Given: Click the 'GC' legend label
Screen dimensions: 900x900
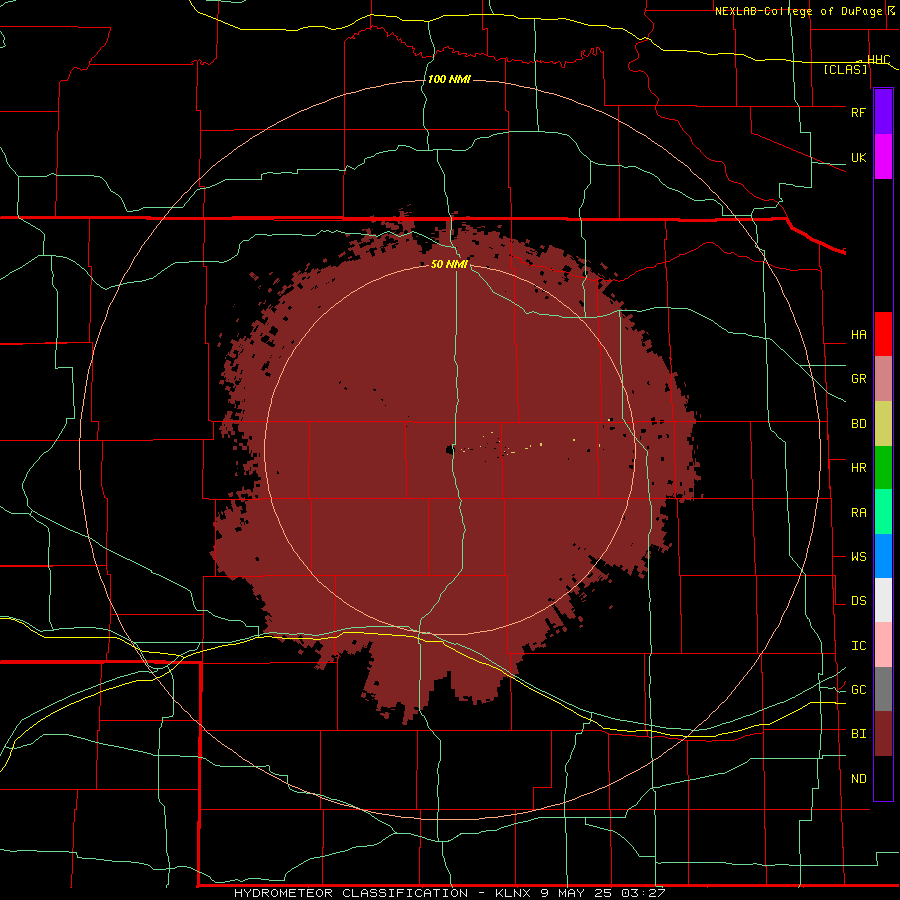Looking at the screenshot, I should 858,690.
